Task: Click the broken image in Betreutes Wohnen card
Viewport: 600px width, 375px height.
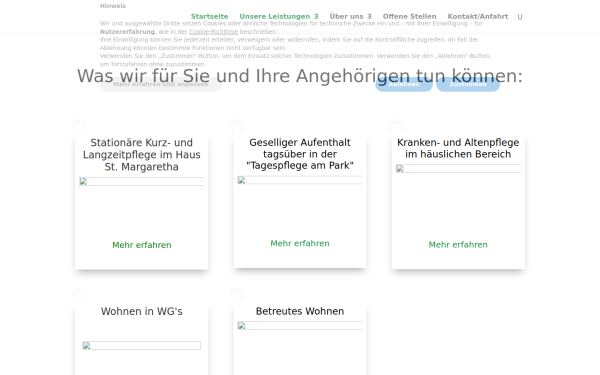Action: [300, 326]
